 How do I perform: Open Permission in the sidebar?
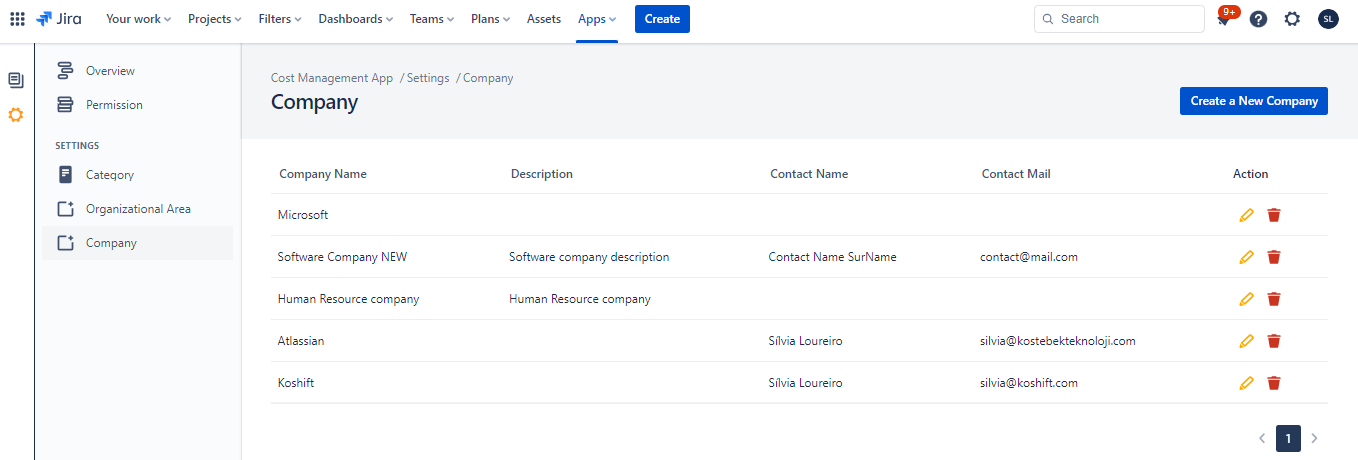coord(137,105)
